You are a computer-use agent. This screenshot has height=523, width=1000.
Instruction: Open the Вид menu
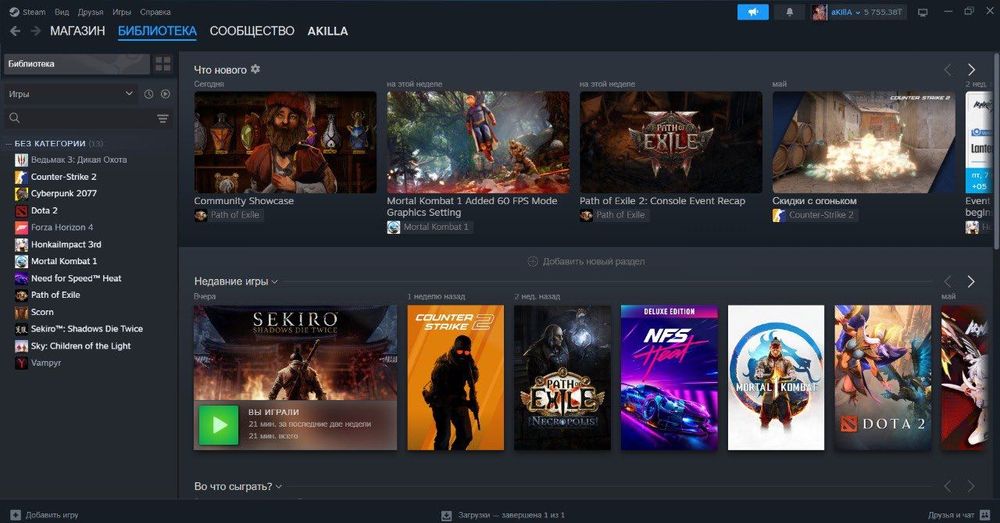(x=62, y=11)
